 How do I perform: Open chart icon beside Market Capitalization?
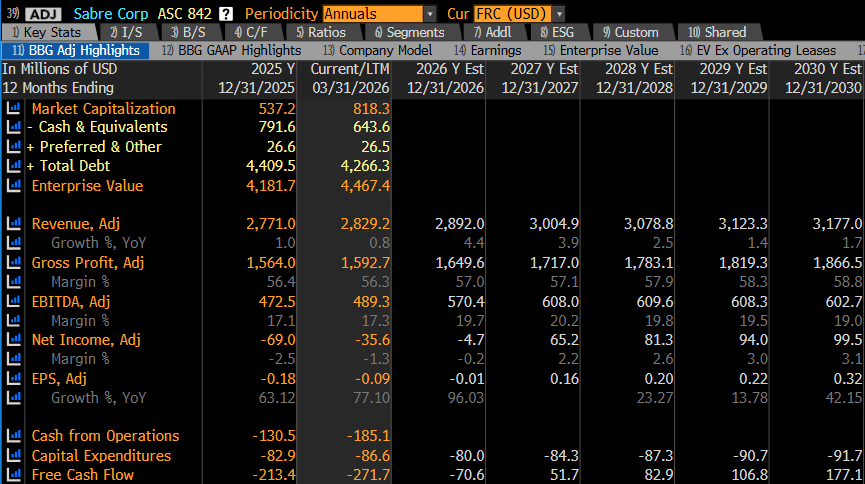[x=13, y=108]
